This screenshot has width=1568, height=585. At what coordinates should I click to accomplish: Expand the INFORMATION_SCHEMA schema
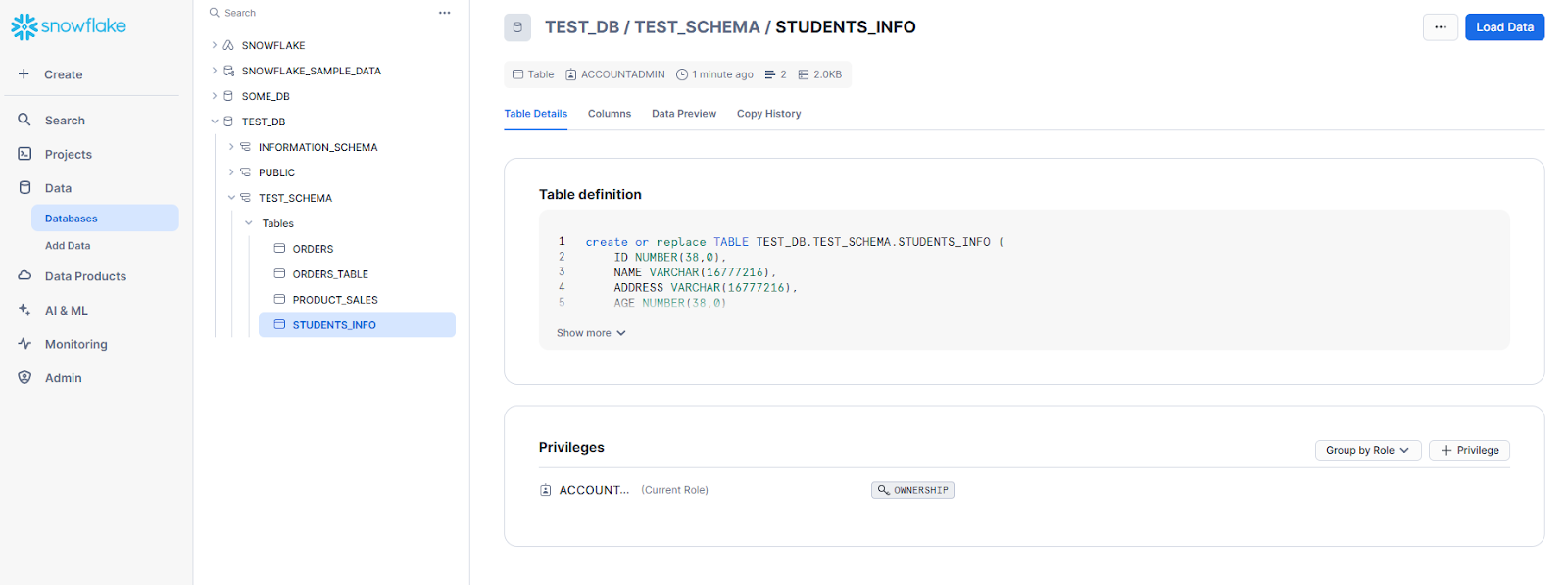pyautogui.click(x=231, y=147)
